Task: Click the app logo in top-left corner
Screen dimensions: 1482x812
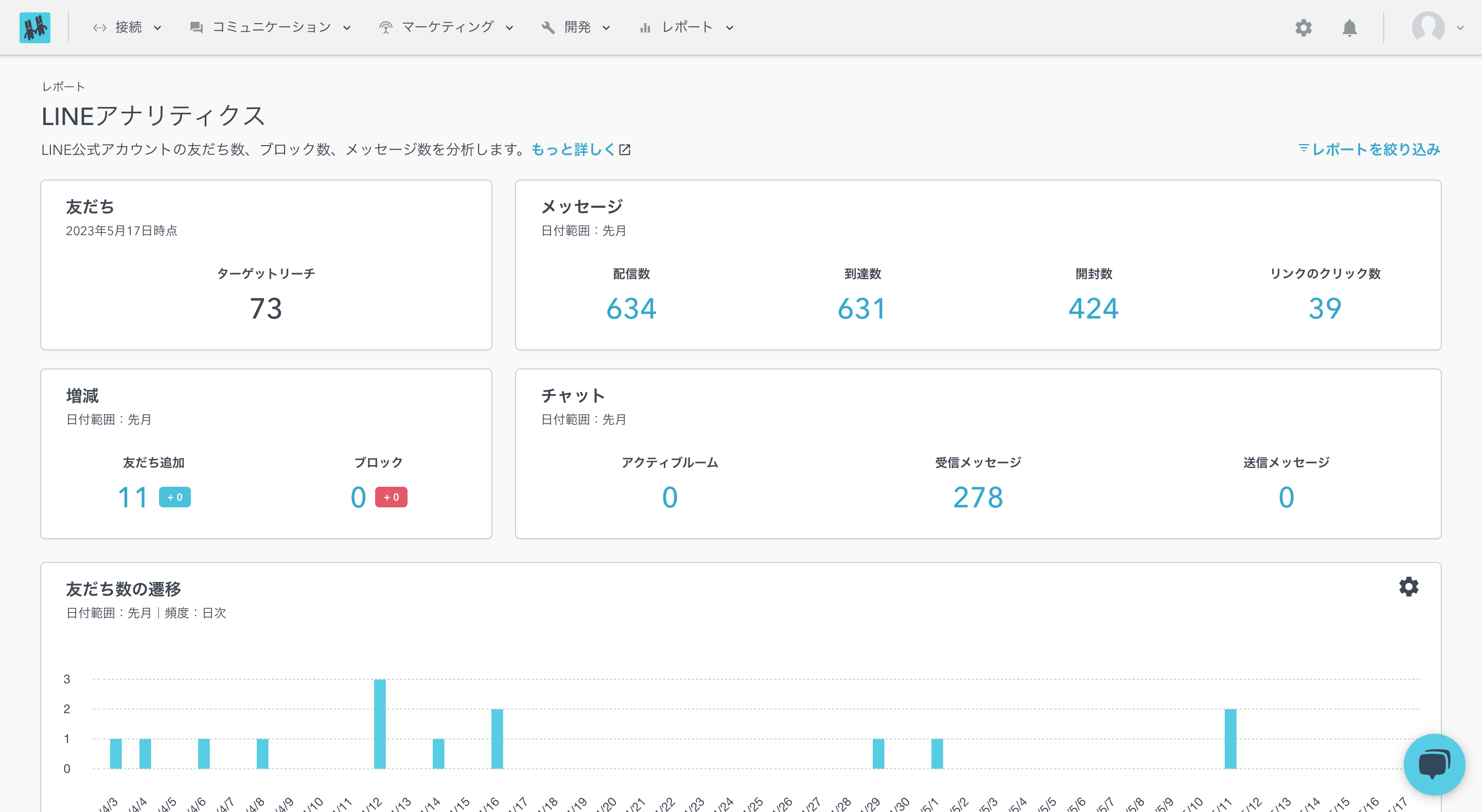Action: pyautogui.click(x=34, y=27)
